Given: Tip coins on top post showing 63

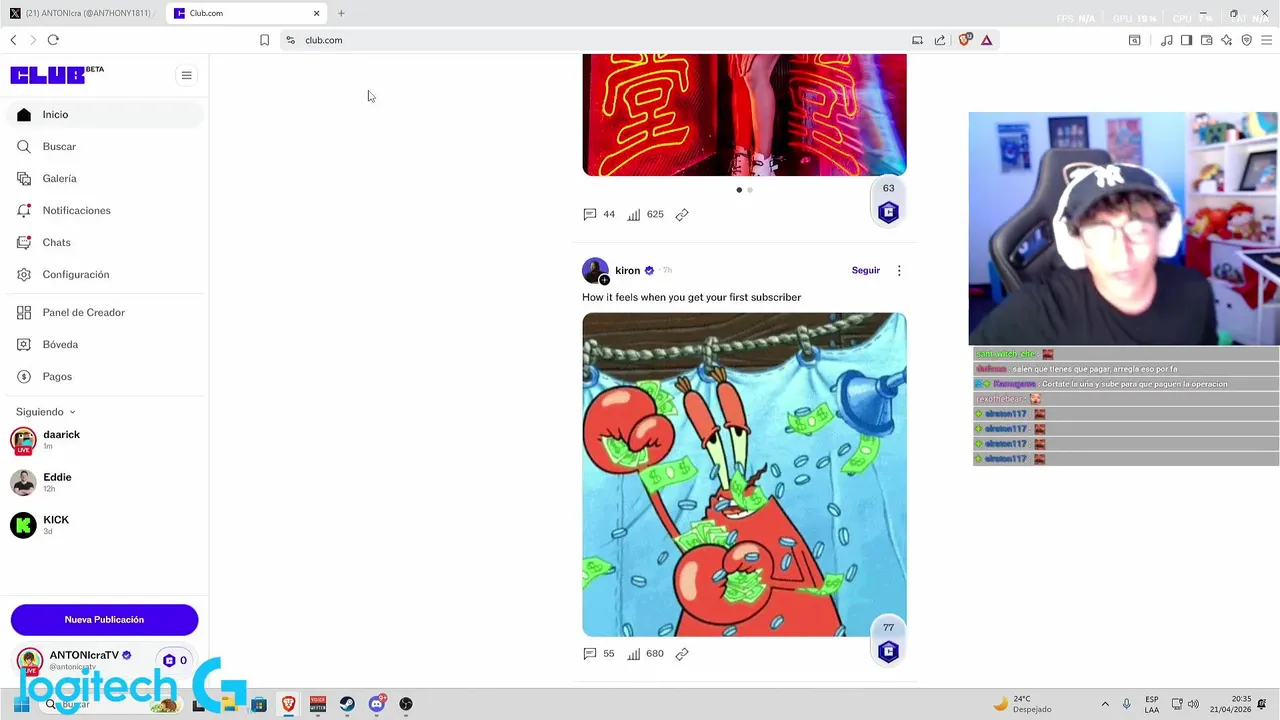Looking at the screenshot, I should tap(888, 203).
